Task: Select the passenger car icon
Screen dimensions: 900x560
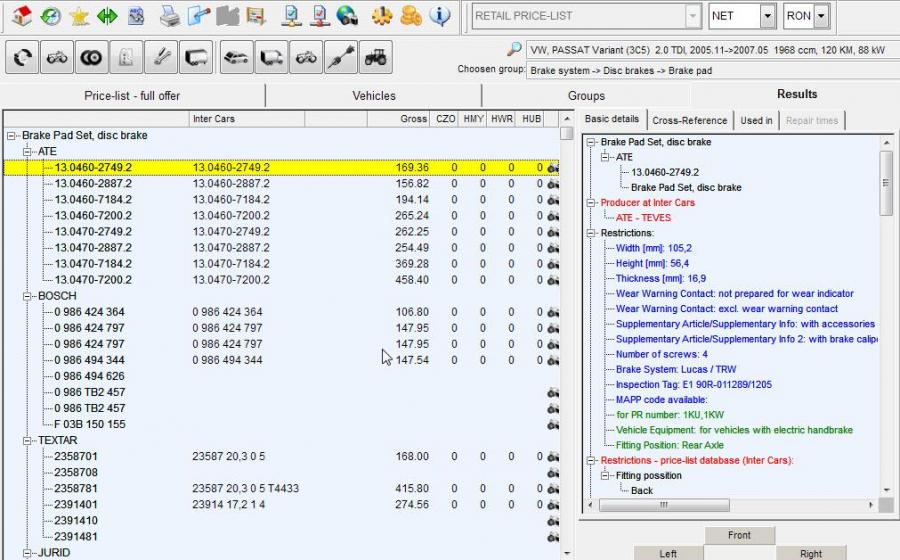Action: (x=236, y=58)
